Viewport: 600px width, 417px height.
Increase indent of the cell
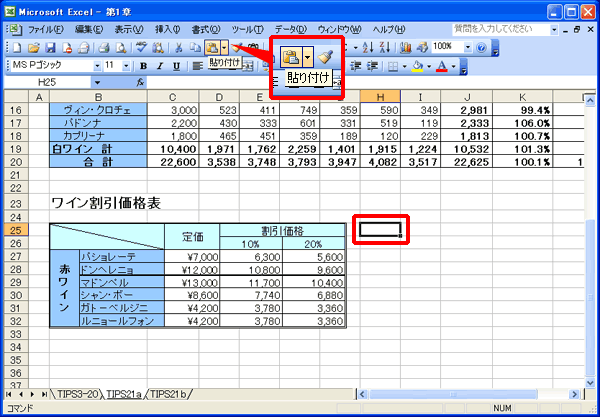372,67
